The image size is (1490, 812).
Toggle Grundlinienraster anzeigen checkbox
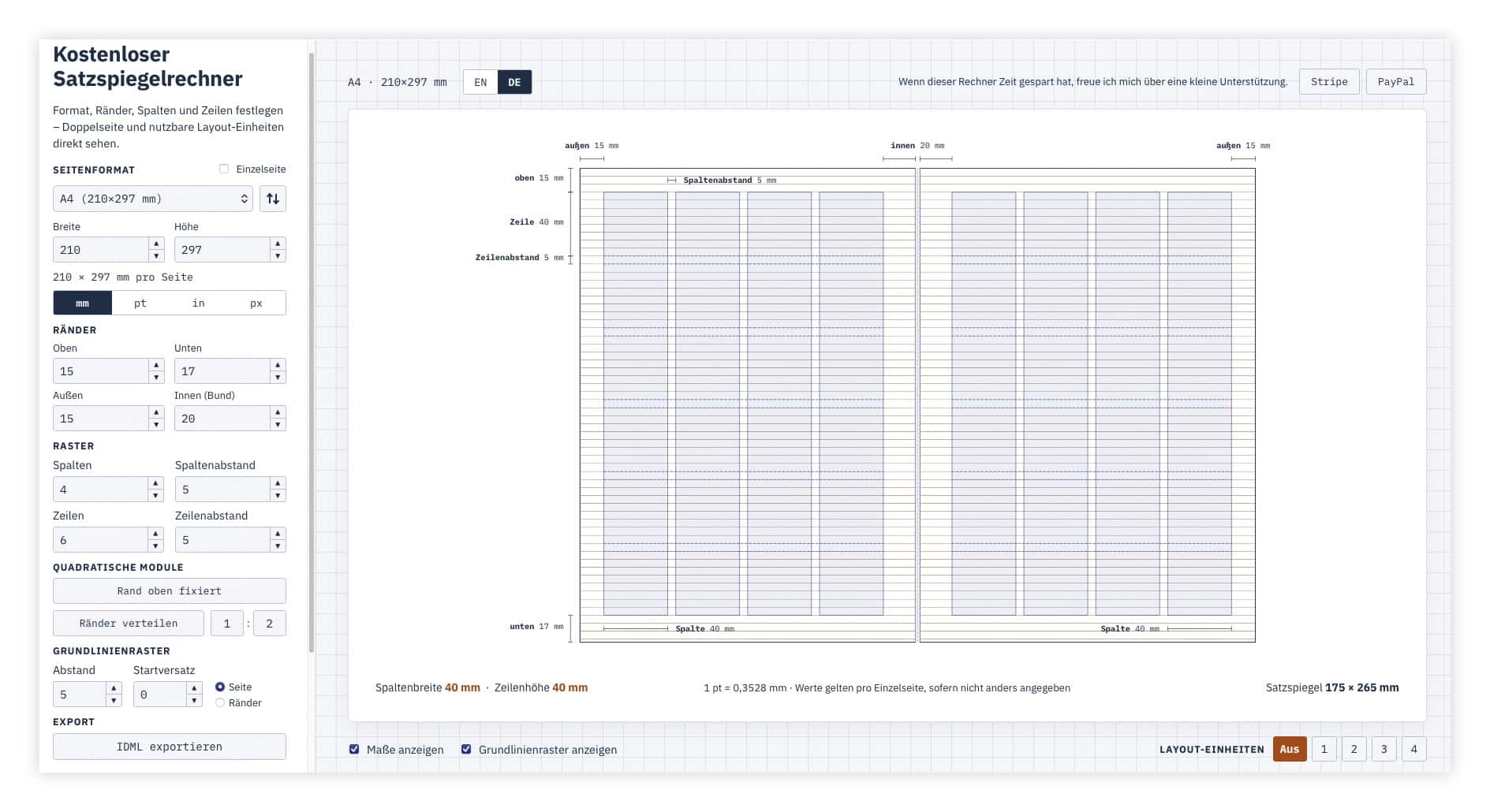pyautogui.click(x=466, y=750)
